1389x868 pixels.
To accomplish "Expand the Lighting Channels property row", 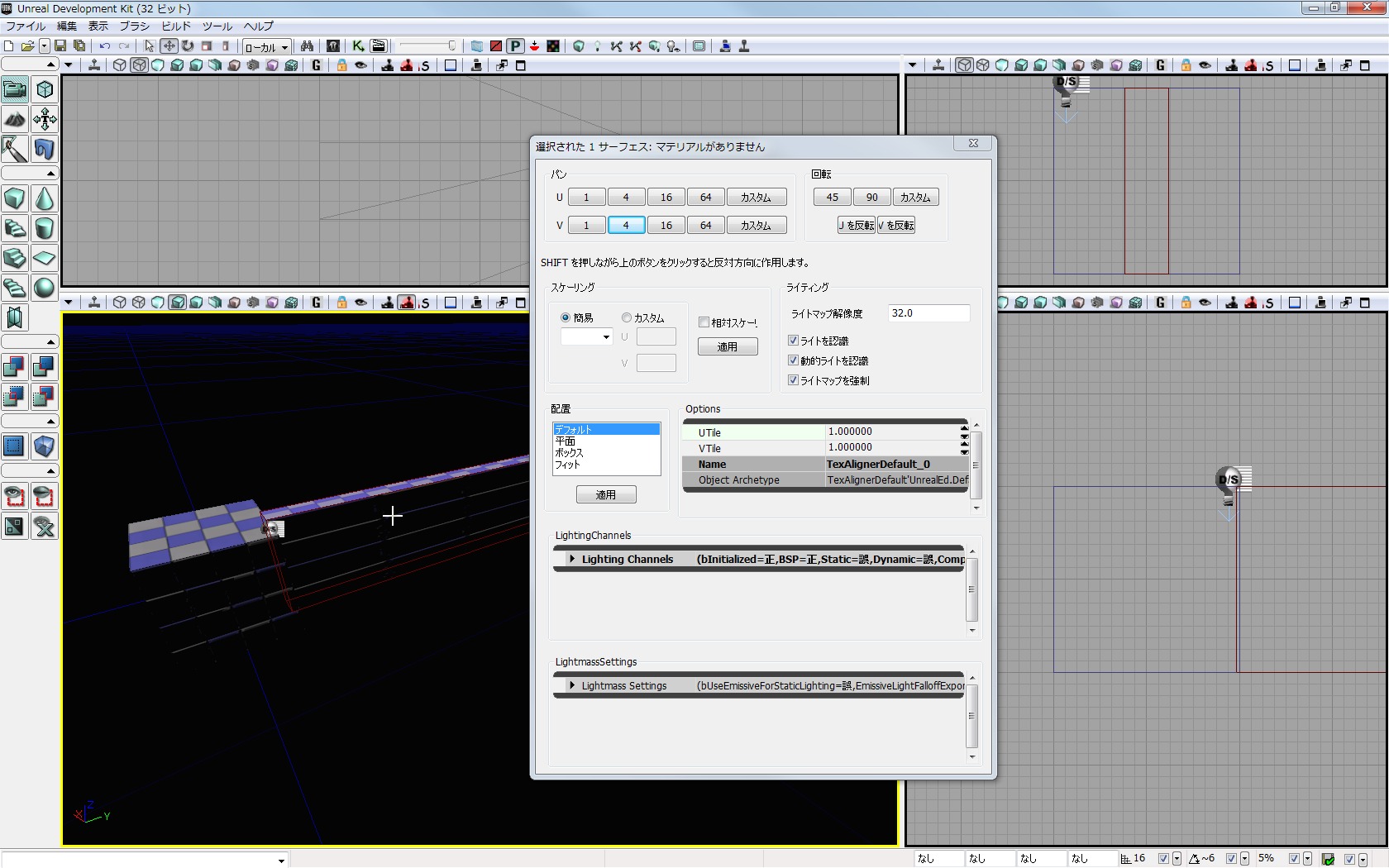I will tap(571, 560).
